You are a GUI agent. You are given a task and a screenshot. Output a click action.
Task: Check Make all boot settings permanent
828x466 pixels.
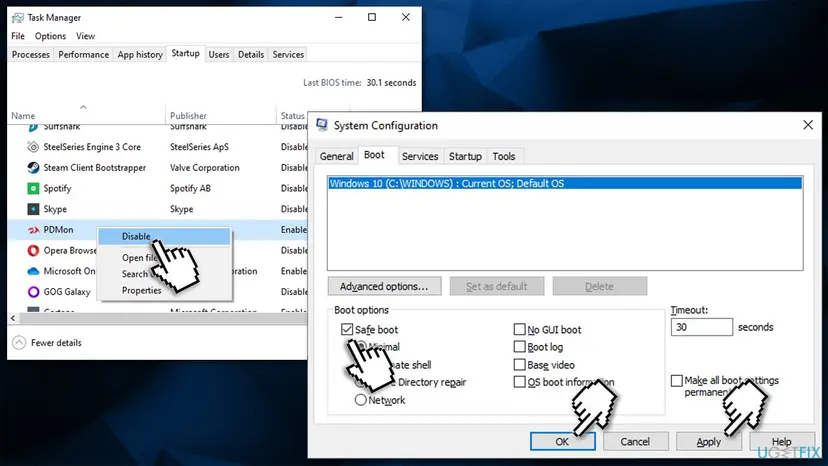pos(676,380)
